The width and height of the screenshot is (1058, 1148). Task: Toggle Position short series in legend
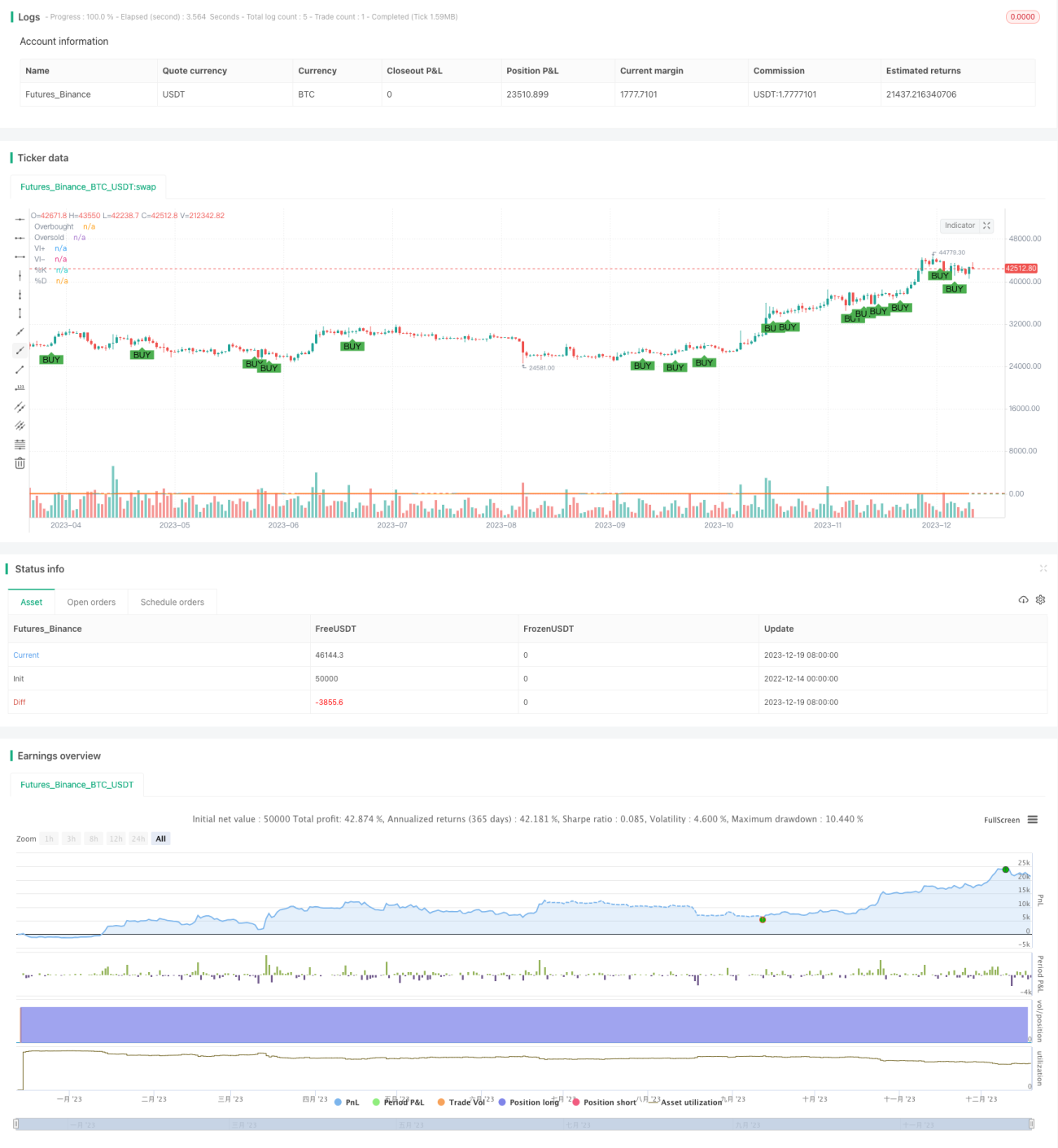[604, 1102]
